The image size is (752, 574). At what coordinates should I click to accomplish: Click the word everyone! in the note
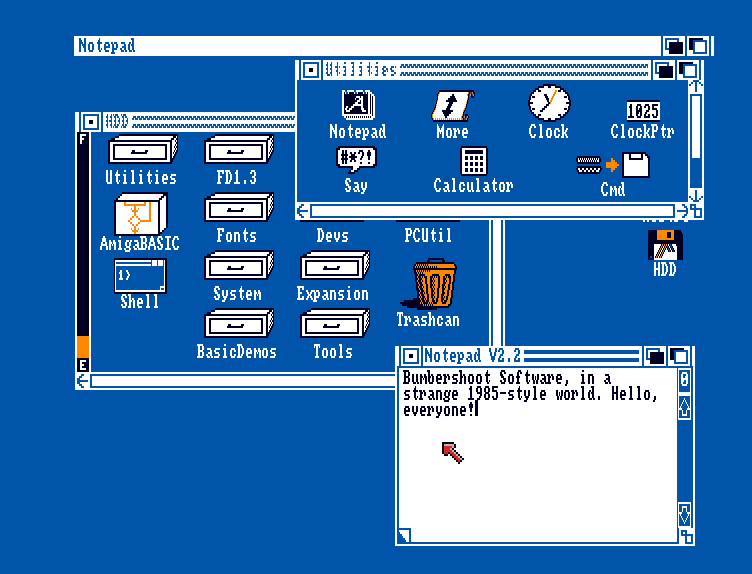(438, 410)
